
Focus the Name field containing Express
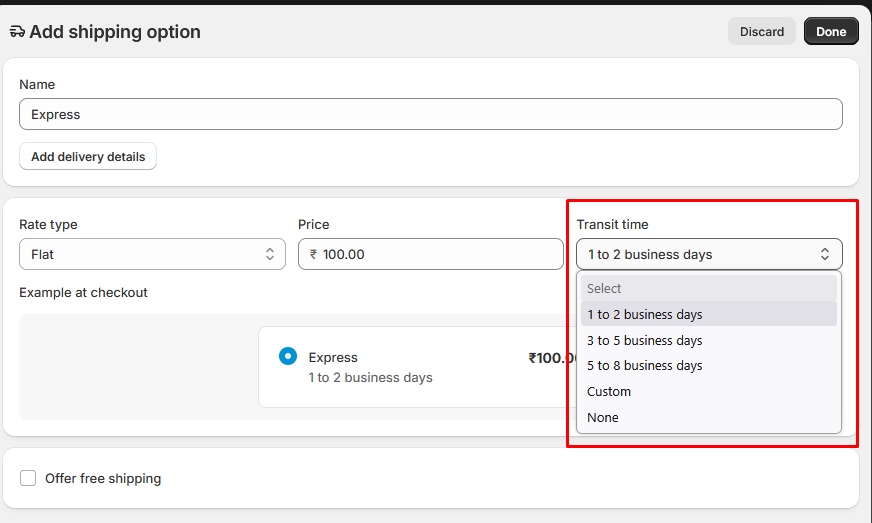(x=430, y=114)
